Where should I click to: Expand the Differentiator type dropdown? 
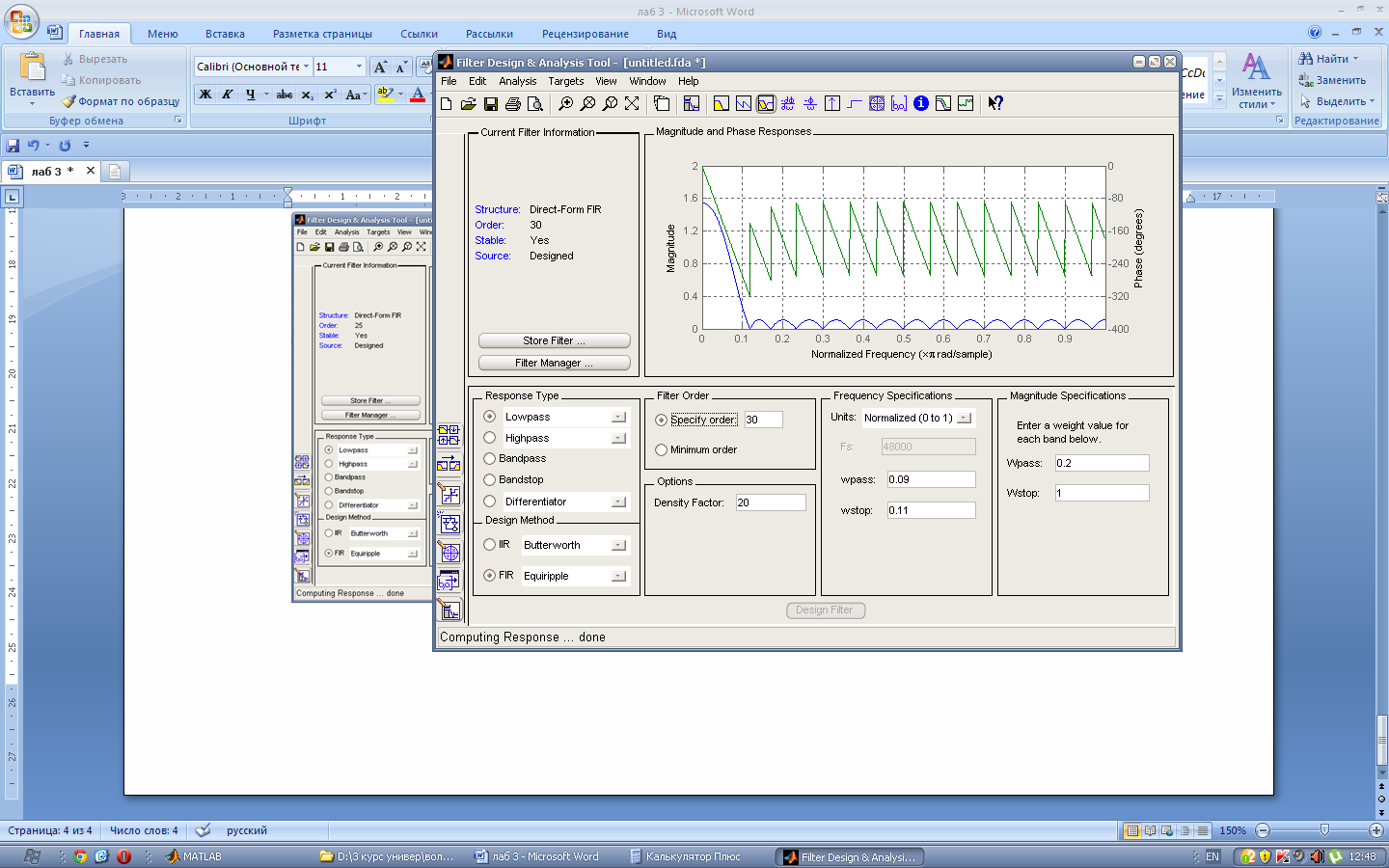(x=618, y=502)
